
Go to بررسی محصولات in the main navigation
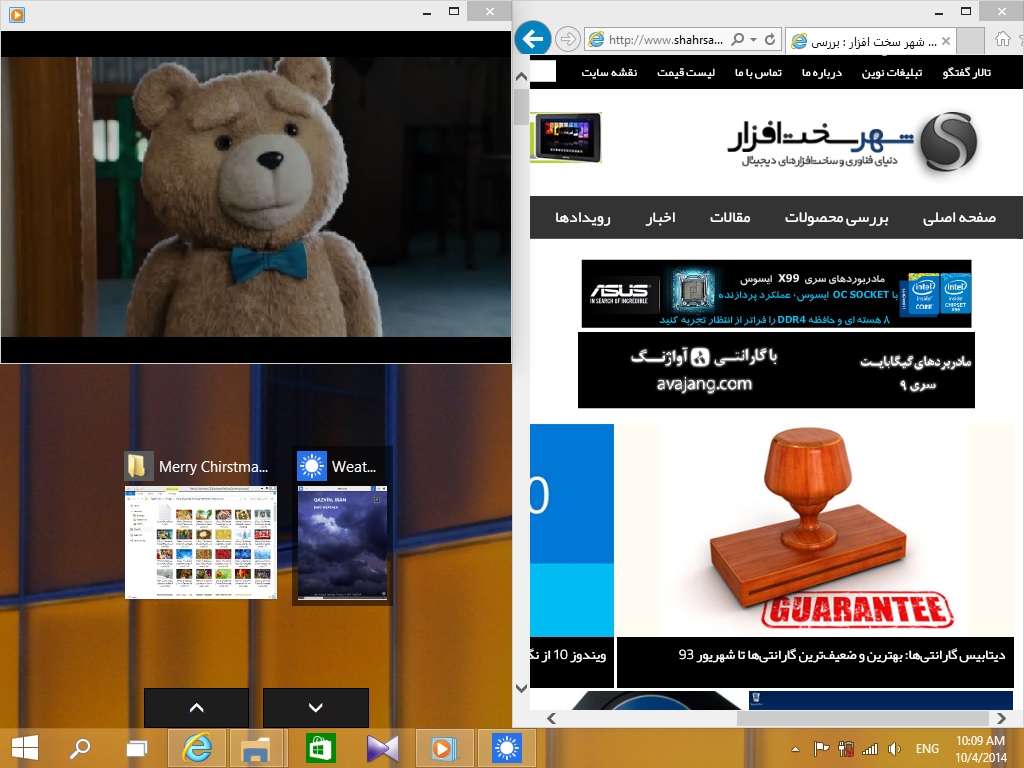(x=837, y=217)
